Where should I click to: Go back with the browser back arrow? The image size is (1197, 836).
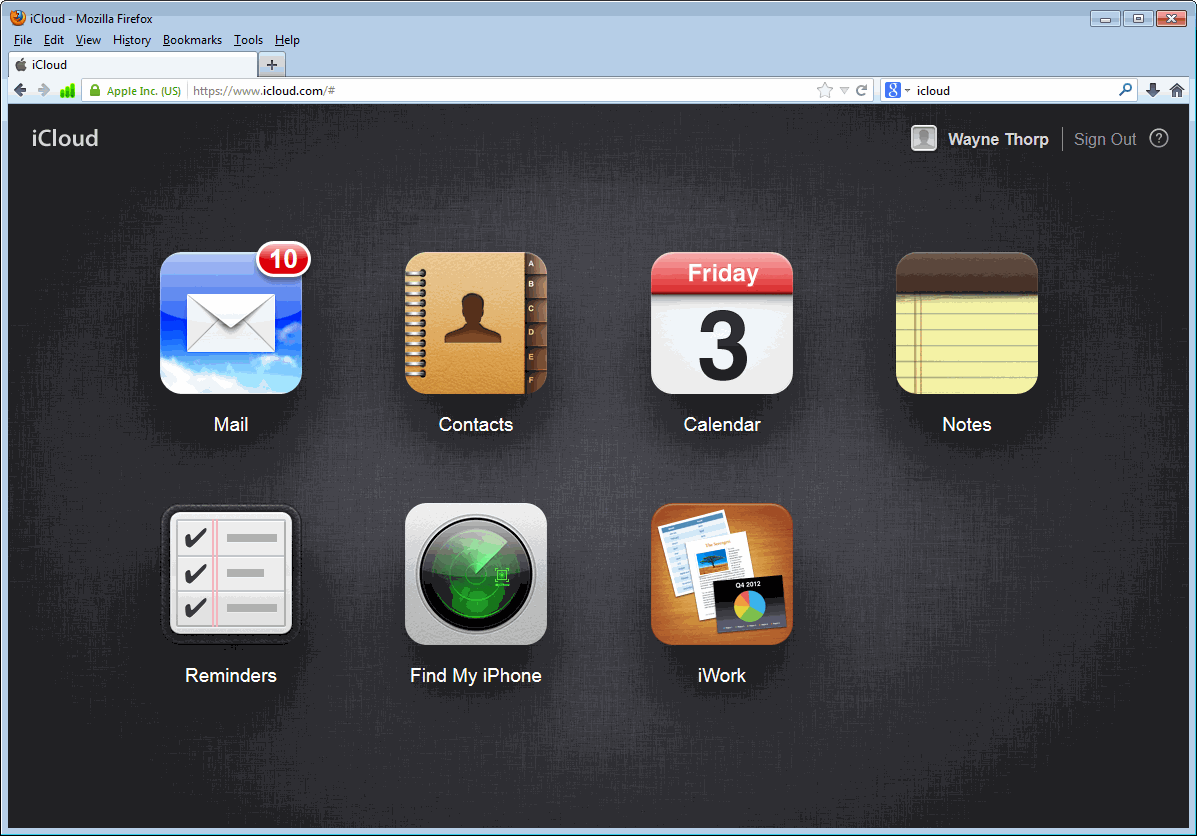[20, 90]
